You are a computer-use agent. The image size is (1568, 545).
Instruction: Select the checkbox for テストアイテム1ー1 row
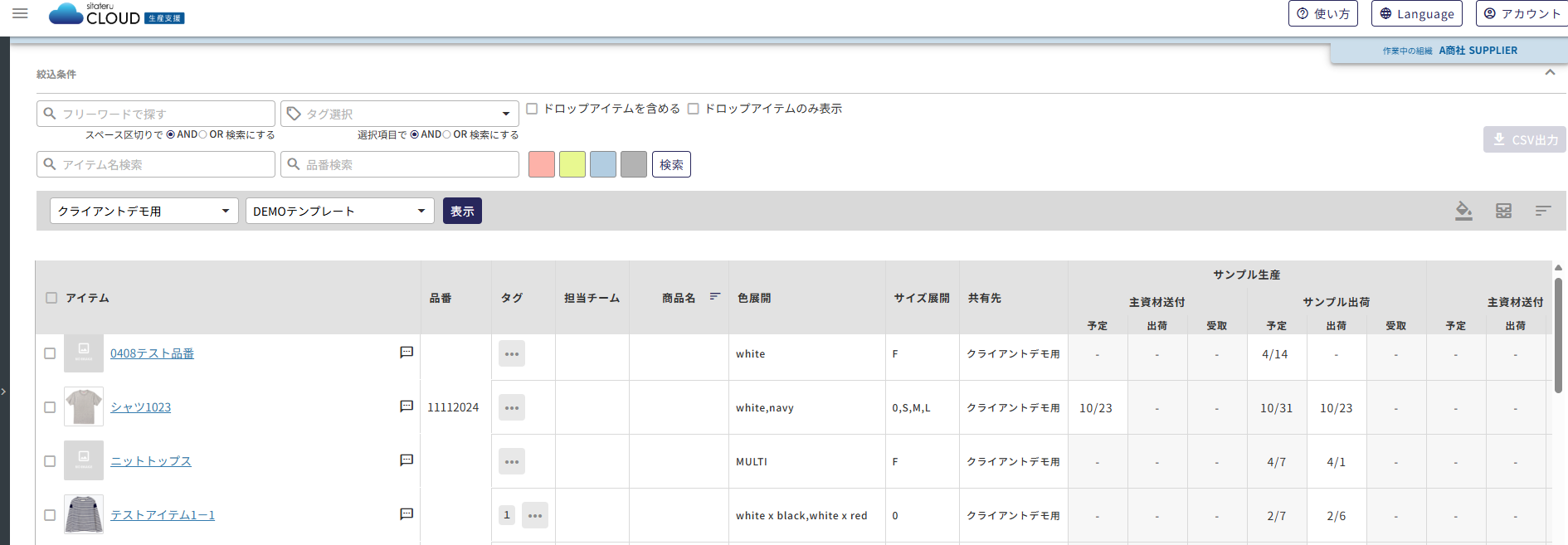[x=50, y=515]
